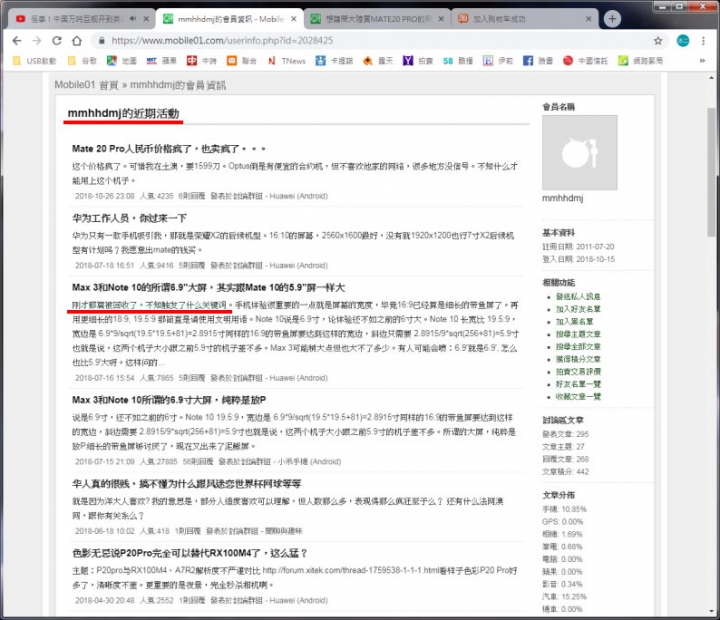Click 好友名單一覽 link

(x=578, y=384)
